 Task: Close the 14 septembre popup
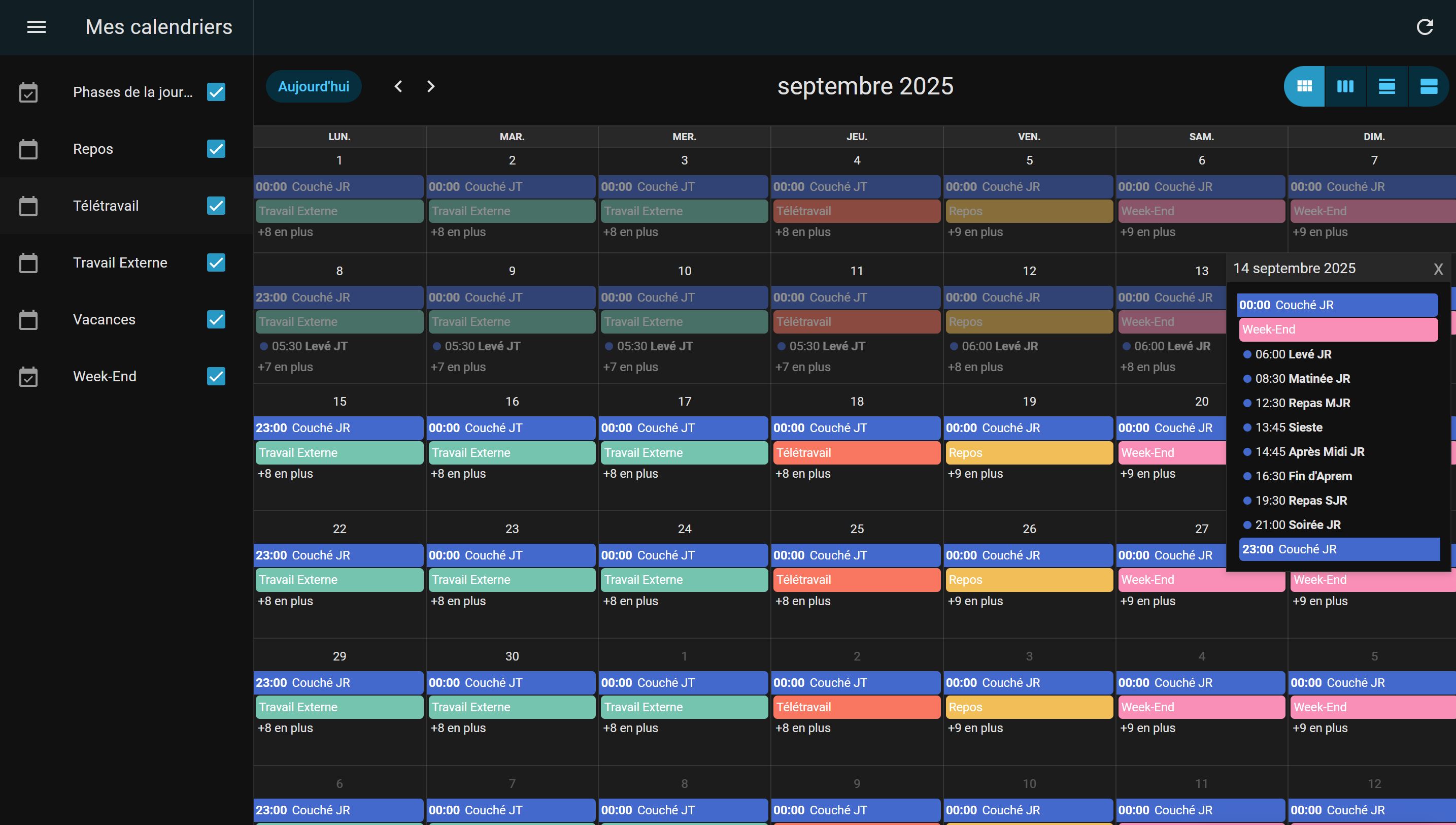pos(1438,269)
